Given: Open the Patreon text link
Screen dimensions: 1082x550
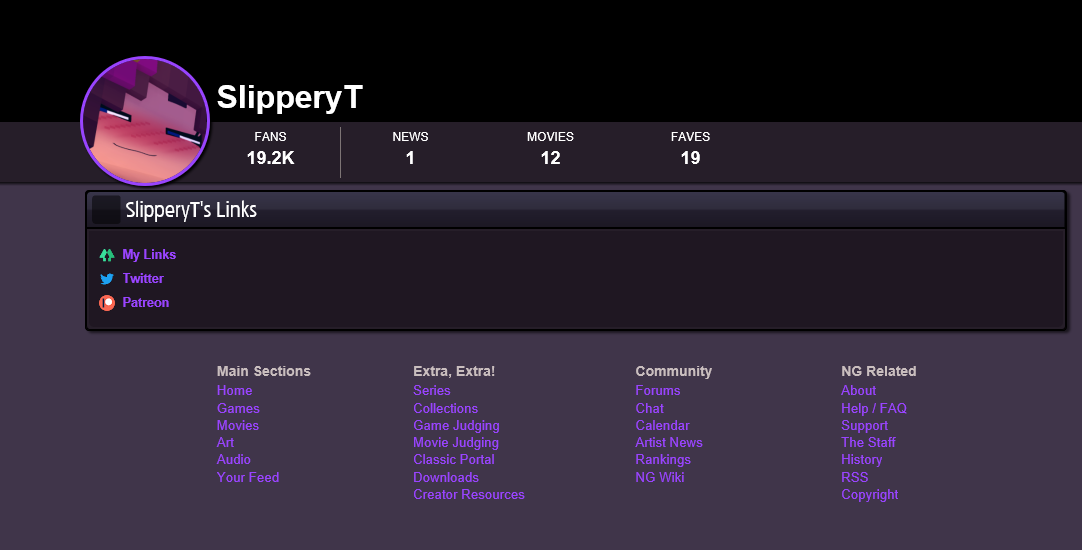Looking at the screenshot, I should pyautogui.click(x=146, y=303).
